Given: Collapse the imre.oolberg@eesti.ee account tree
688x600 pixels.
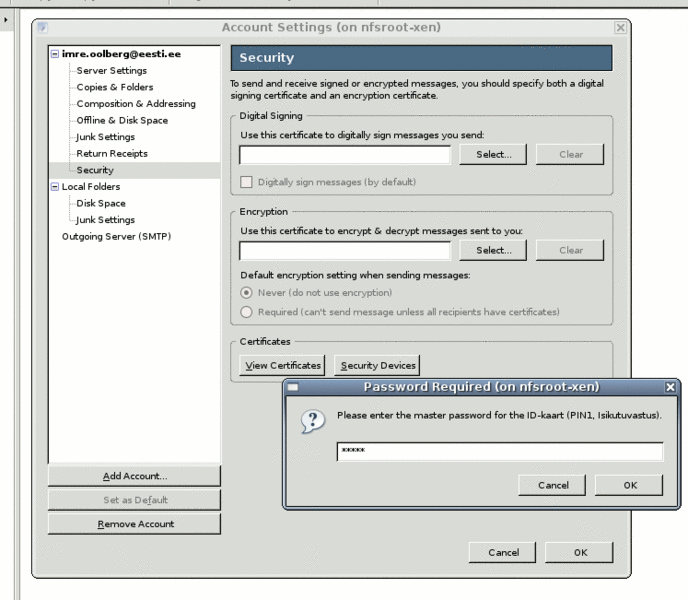Looking at the screenshot, I should pos(54,54).
